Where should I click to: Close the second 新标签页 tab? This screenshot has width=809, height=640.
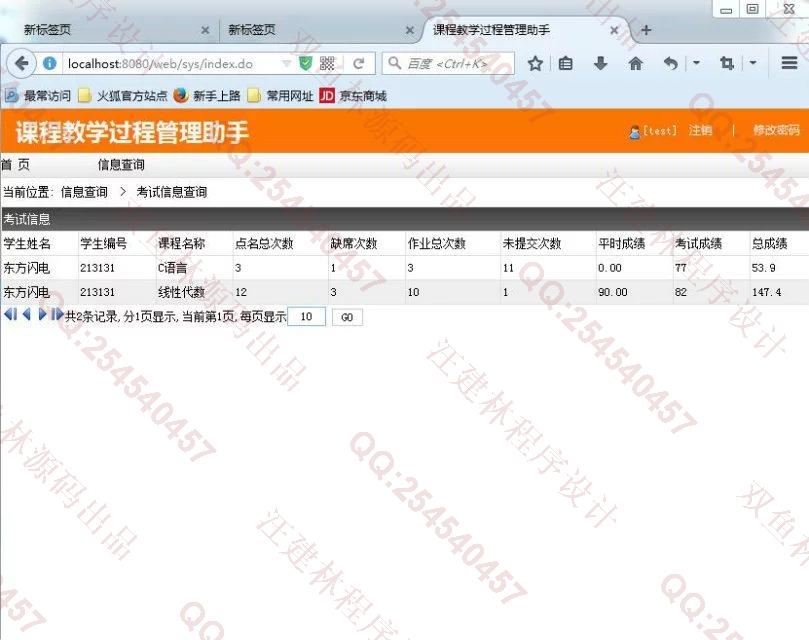click(409, 30)
